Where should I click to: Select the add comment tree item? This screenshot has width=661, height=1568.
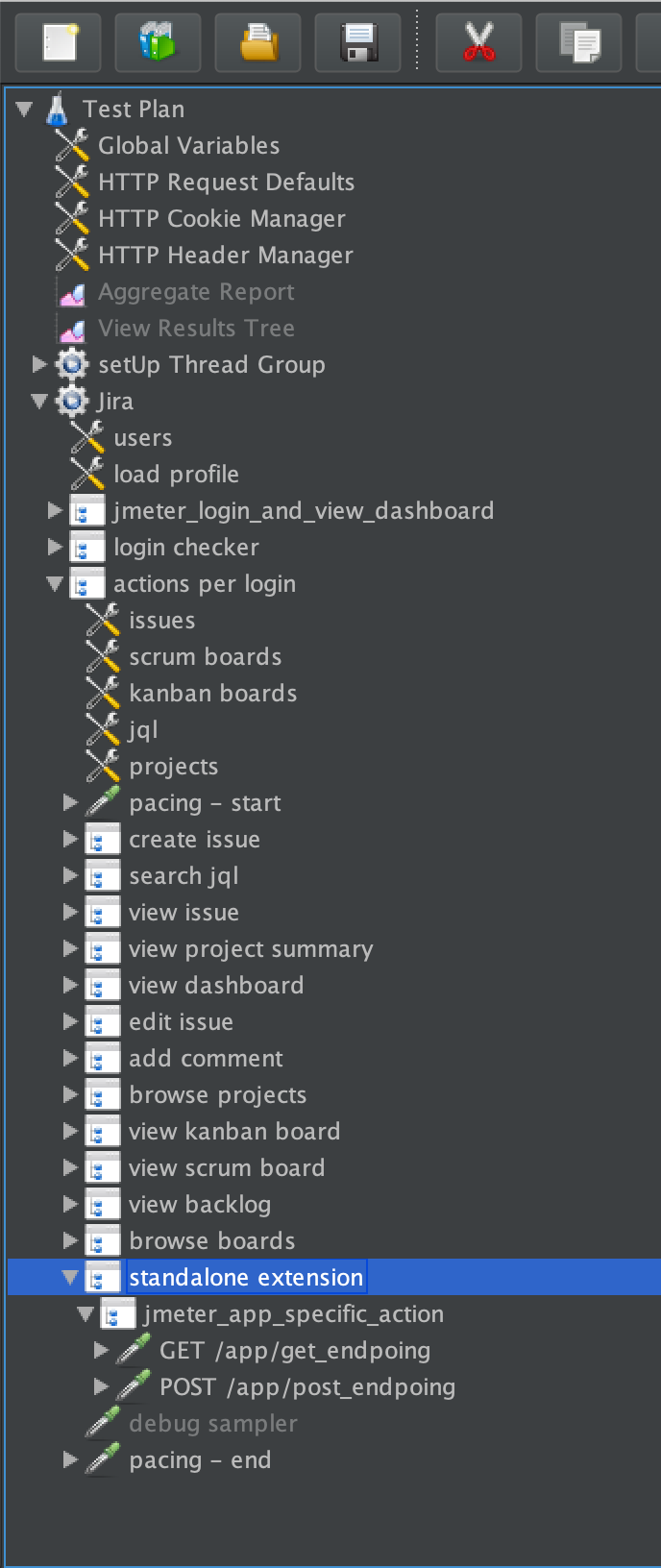tap(206, 1059)
